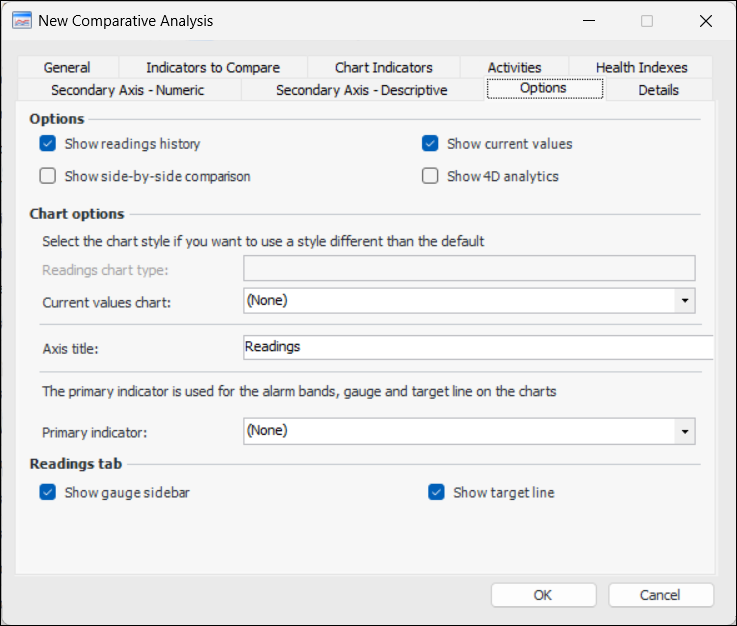The width and height of the screenshot is (737, 626).
Task: Enable Show 4D analytics option
Action: click(430, 176)
